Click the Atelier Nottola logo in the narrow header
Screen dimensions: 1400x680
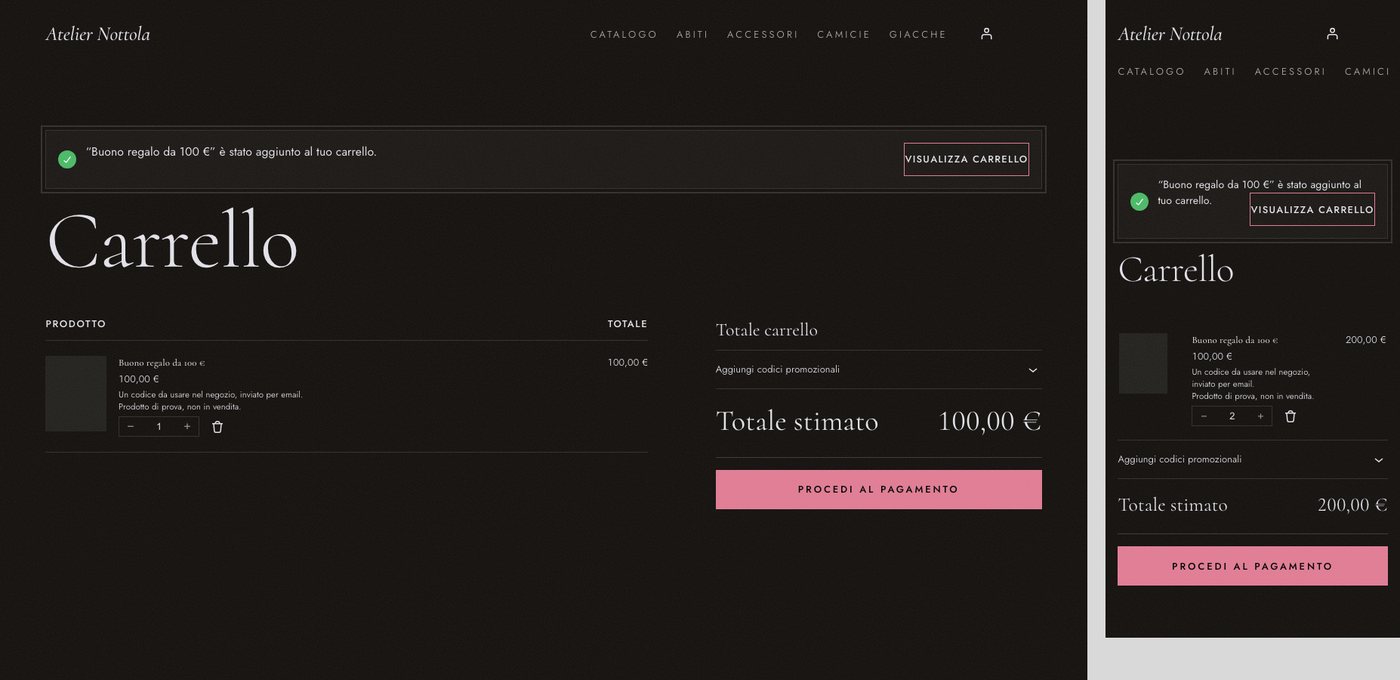[1170, 34]
